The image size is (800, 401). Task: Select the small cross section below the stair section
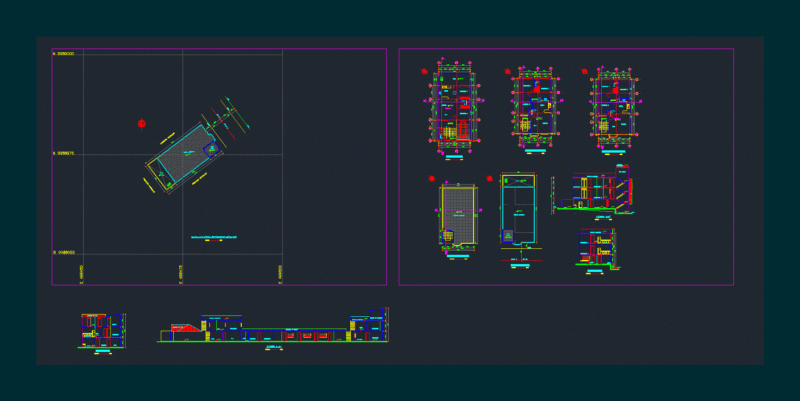pos(595,248)
